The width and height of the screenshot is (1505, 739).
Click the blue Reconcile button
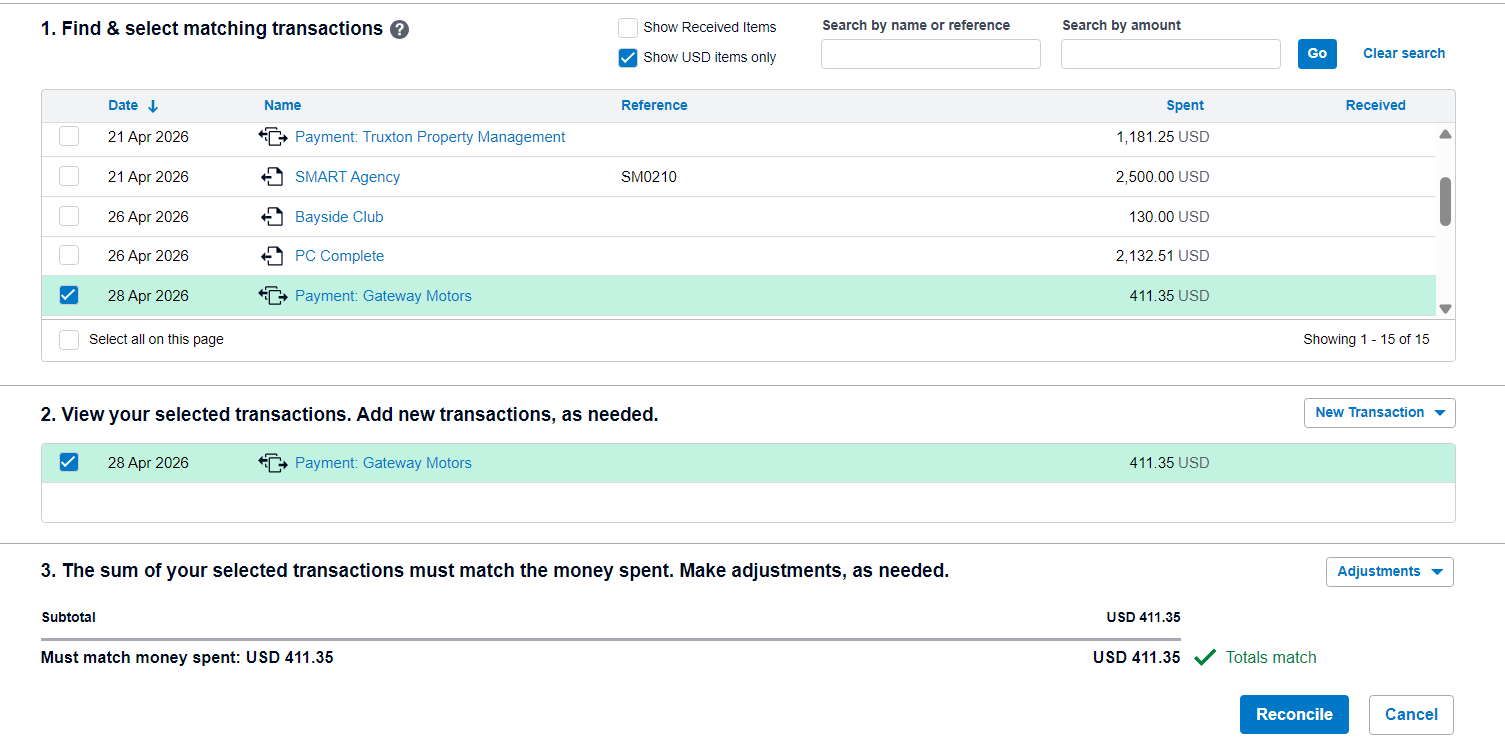(x=1294, y=714)
